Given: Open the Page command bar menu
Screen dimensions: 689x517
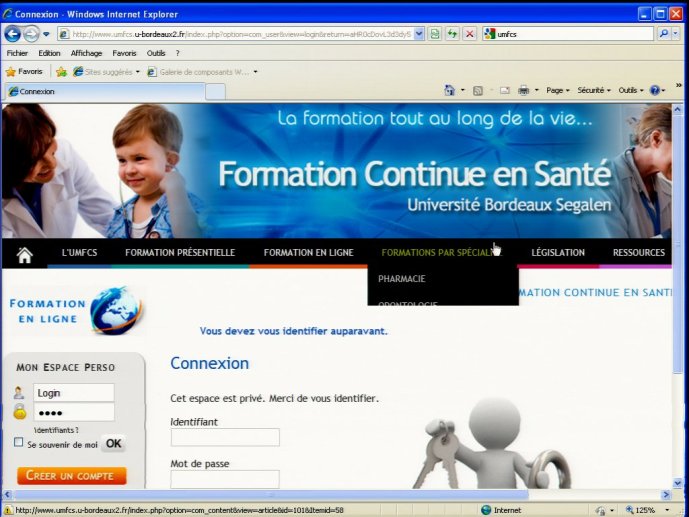Looking at the screenshot, I should [x=558, y=90].
